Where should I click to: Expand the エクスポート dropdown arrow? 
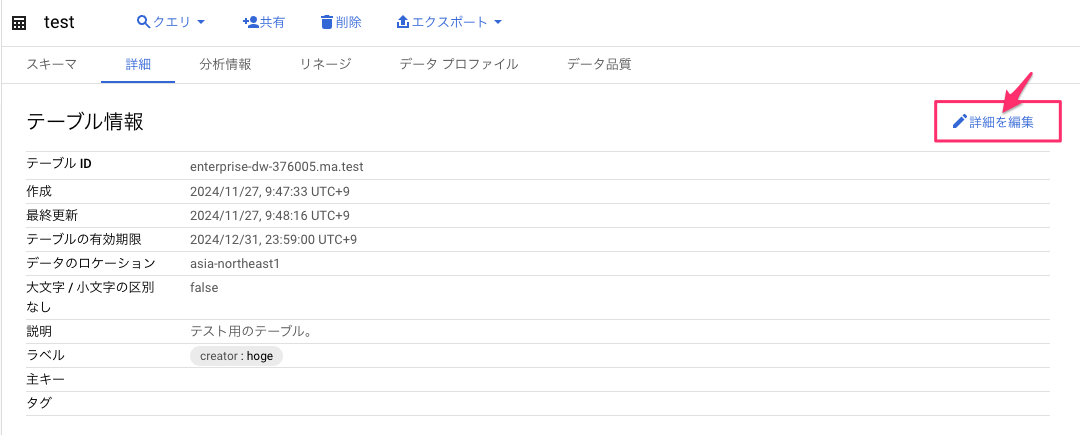click(x=498, y=22)
